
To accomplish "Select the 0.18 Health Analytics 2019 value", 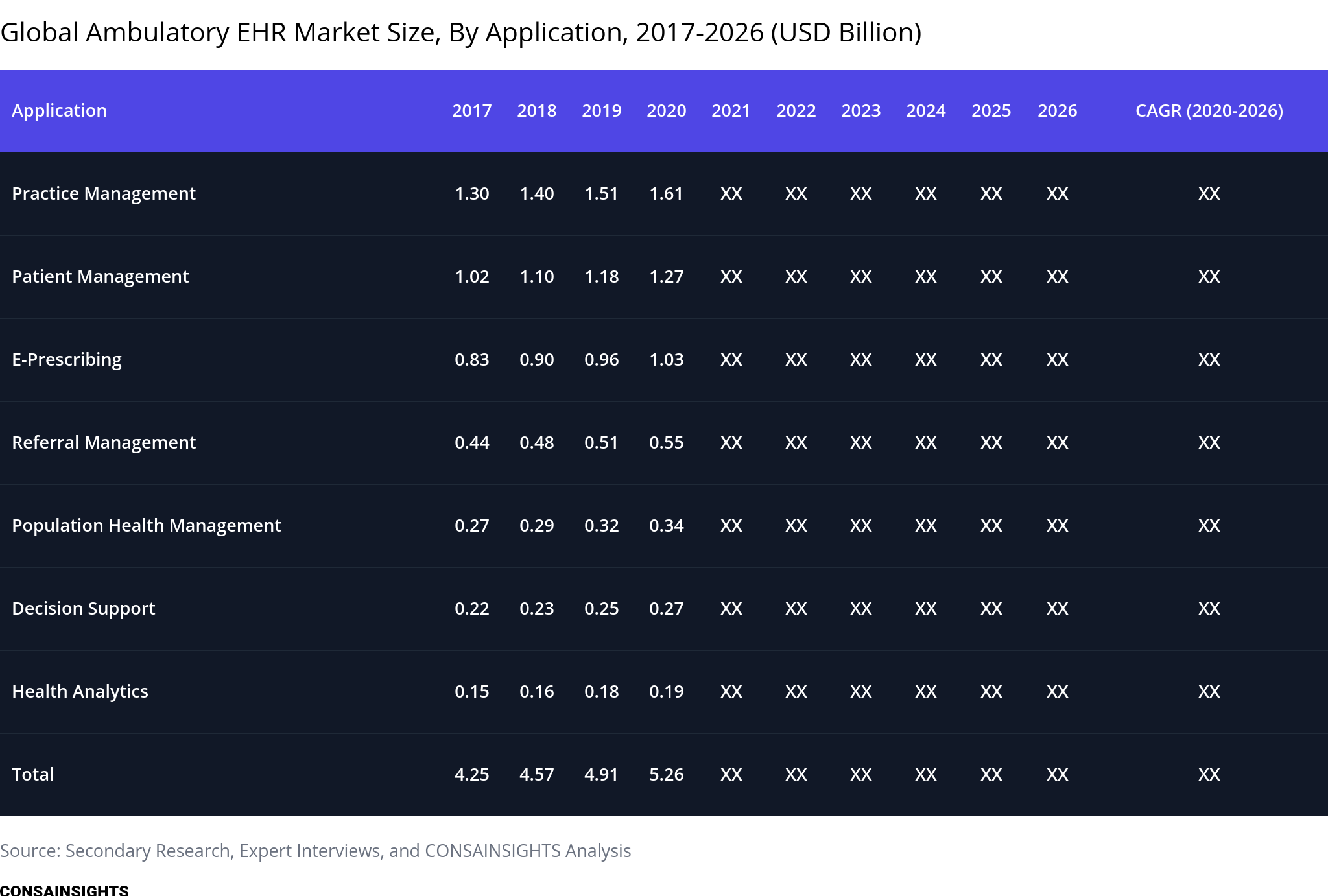I will tap(602, 692).
